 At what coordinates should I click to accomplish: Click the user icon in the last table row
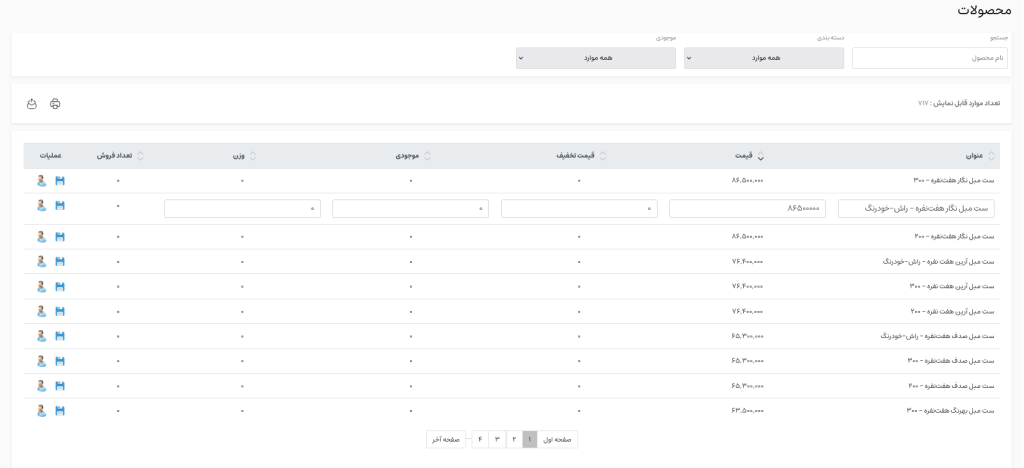coord(42,411)
